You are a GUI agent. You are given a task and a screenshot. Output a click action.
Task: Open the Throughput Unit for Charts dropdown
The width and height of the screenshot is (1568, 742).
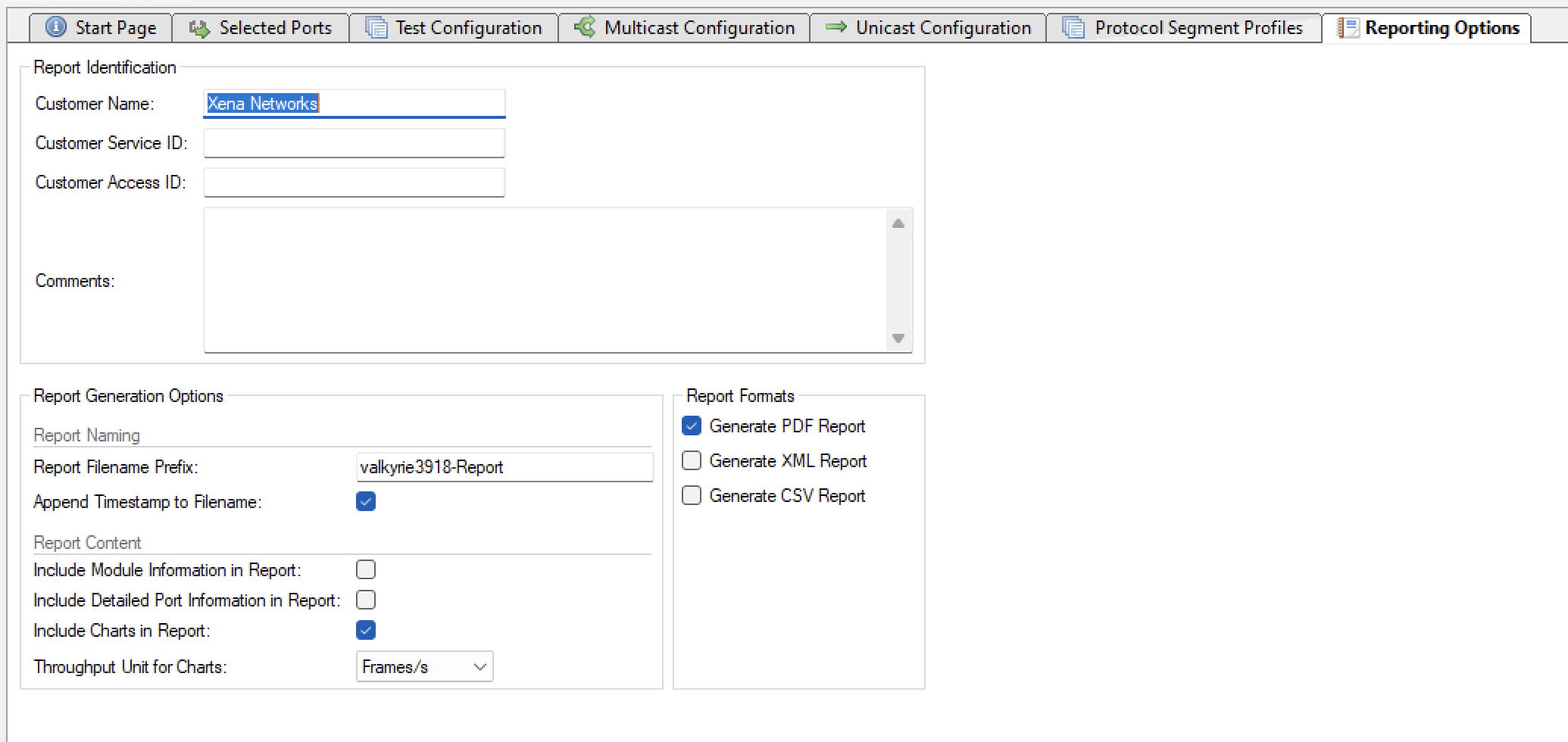479,666
